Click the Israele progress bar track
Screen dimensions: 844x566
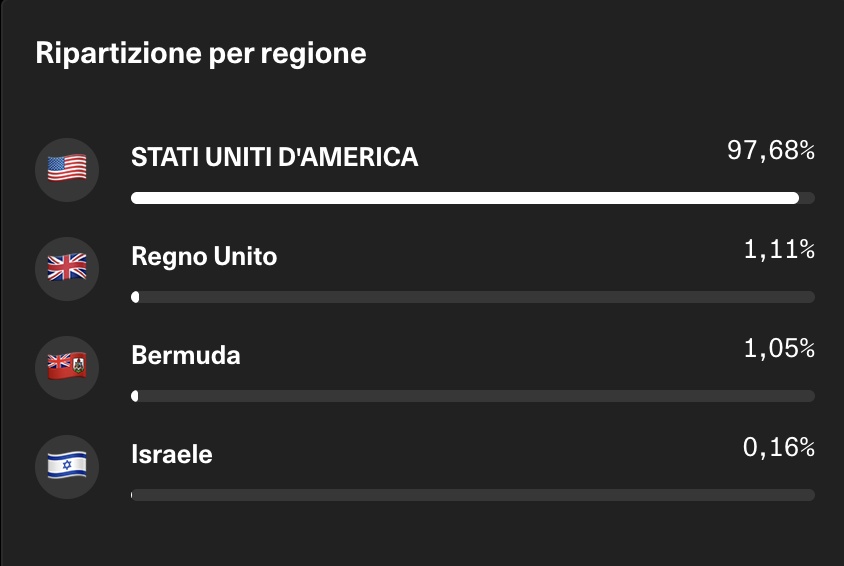475,495
